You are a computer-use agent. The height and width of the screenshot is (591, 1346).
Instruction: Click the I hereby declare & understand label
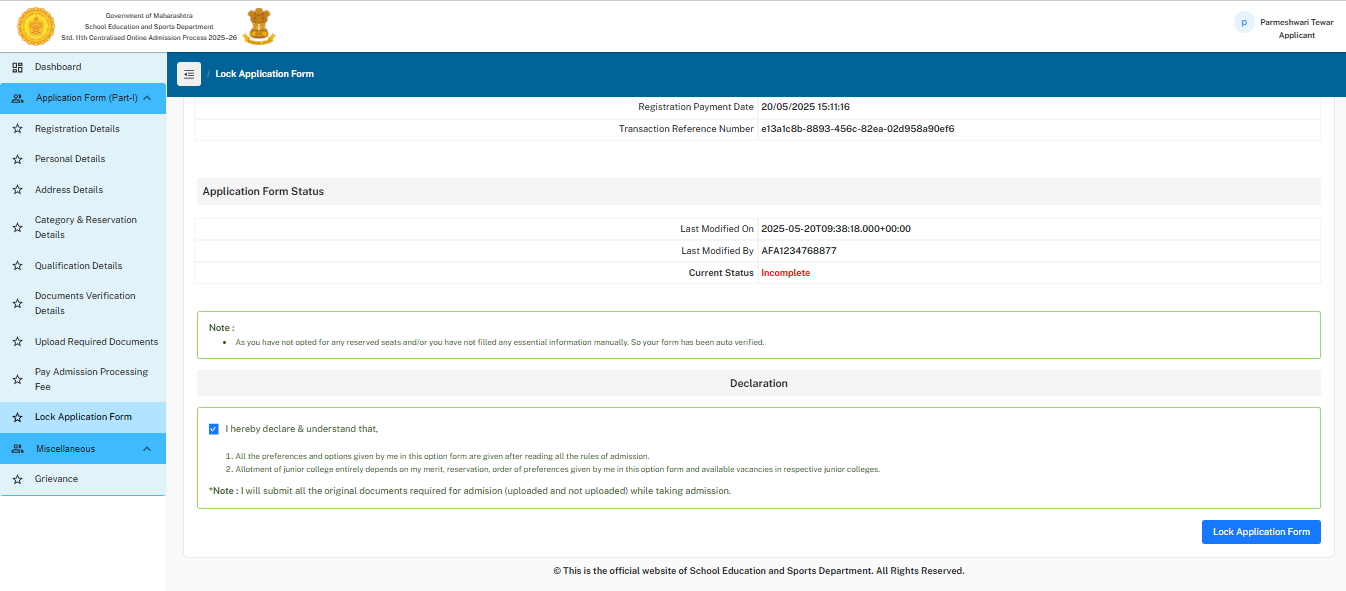pyautogui.click(x=302, y=429)
